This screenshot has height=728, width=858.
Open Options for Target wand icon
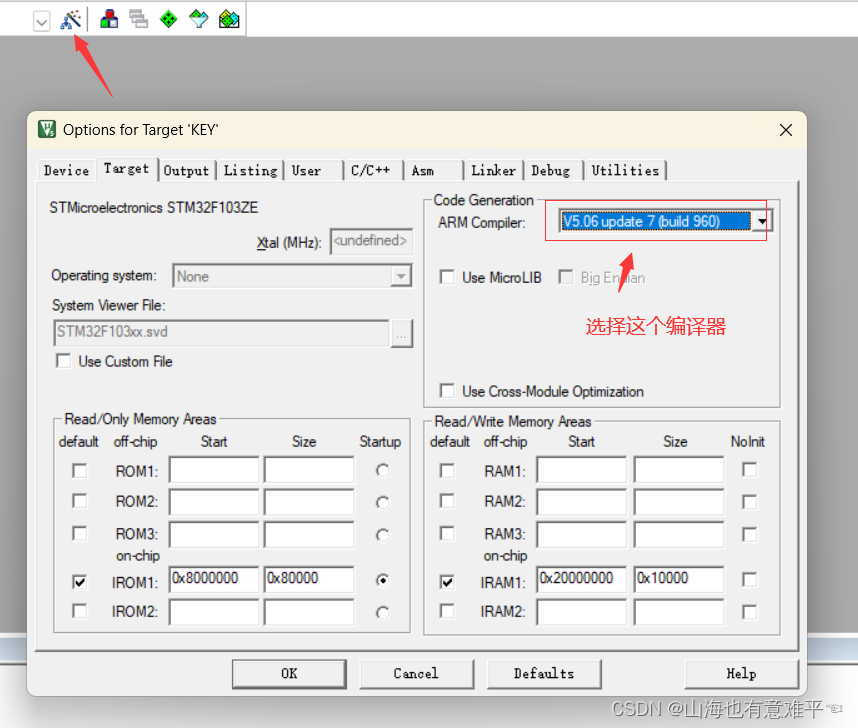[x=71, y=20]
